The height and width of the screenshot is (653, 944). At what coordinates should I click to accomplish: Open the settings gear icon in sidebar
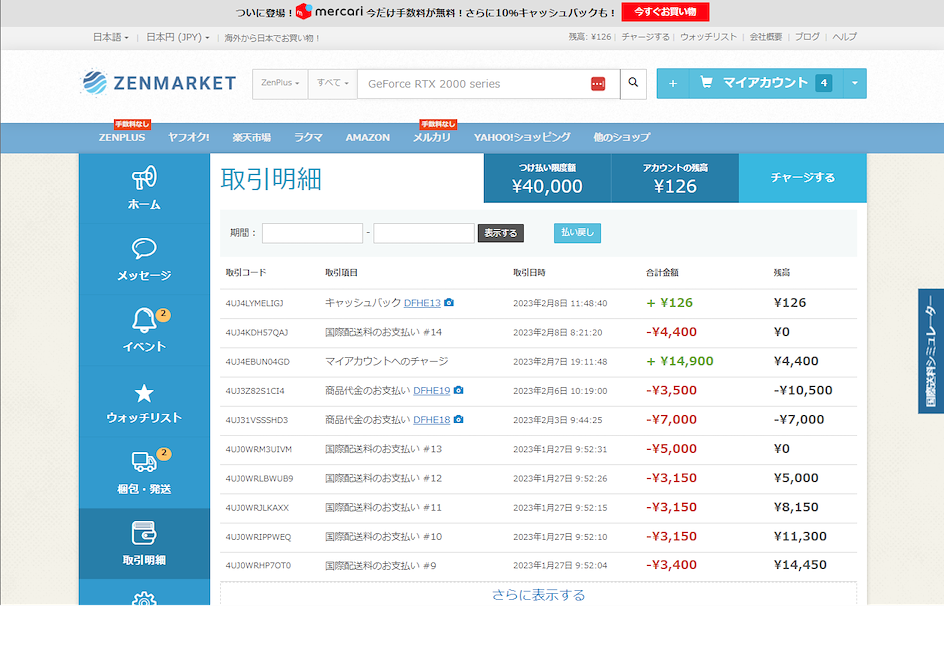pyautogui.click(x=144, y=599)
